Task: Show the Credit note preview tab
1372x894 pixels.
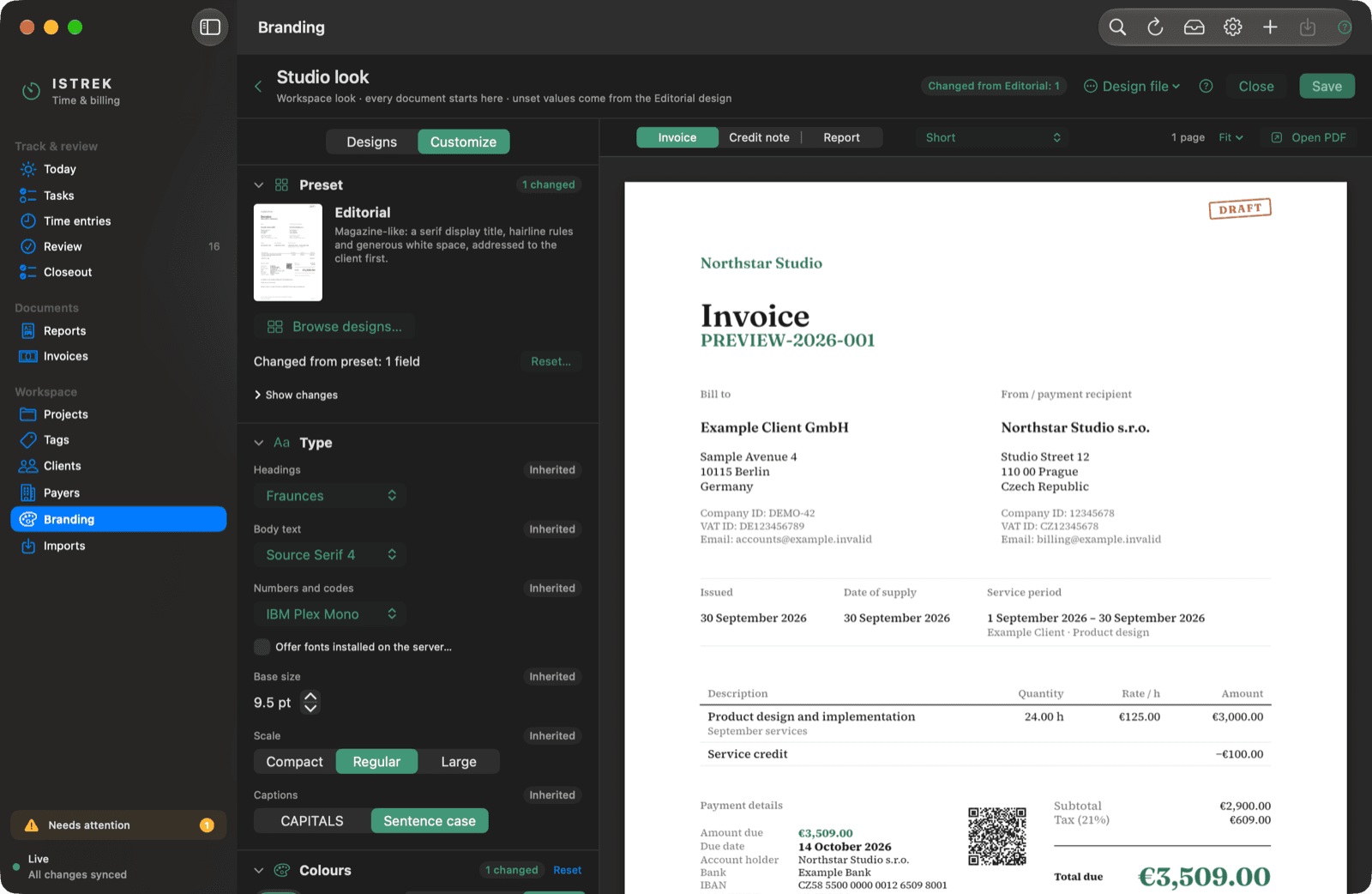Action: (759, 137)
